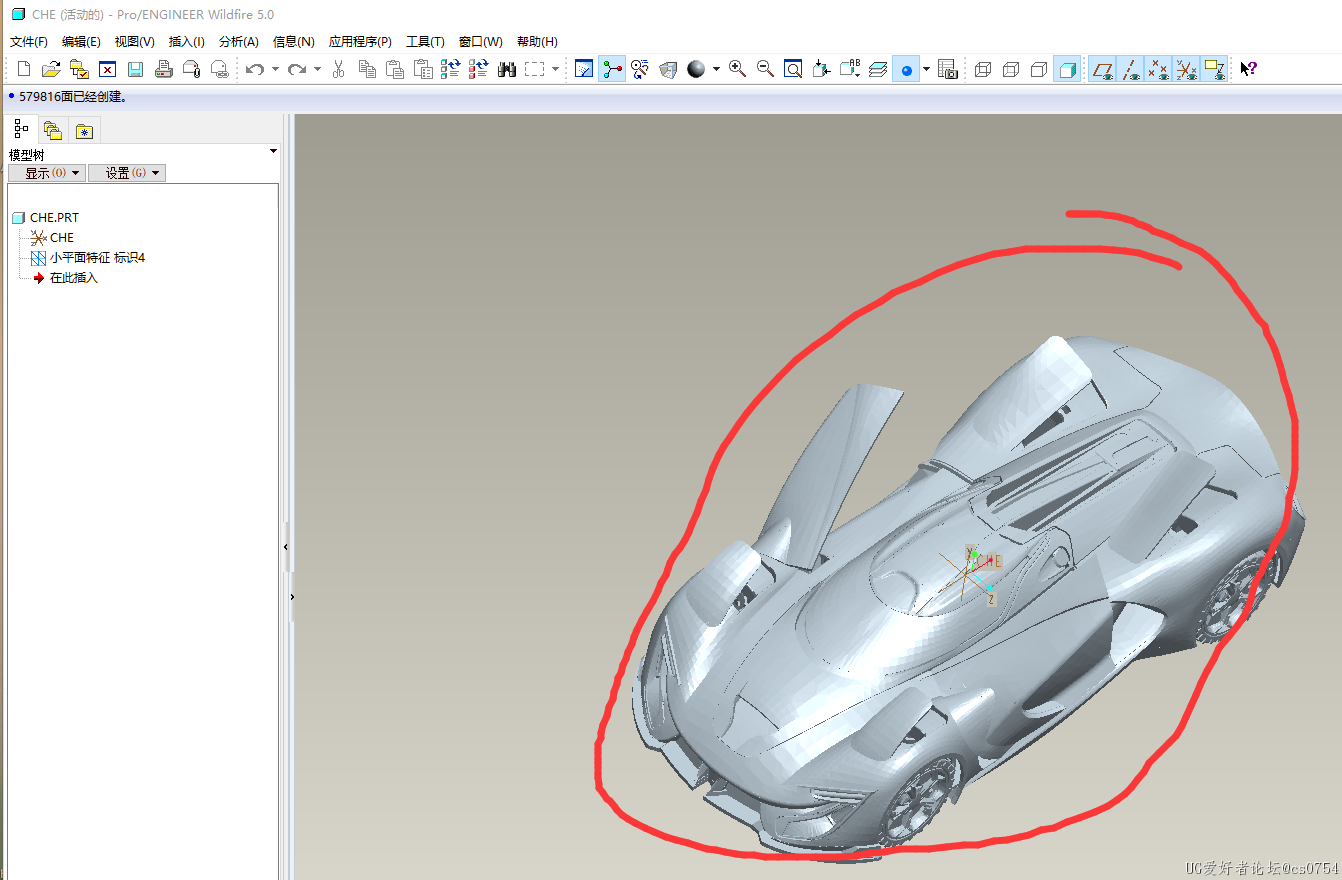
Task: Open view manager icon
Action: pos(947,69)
